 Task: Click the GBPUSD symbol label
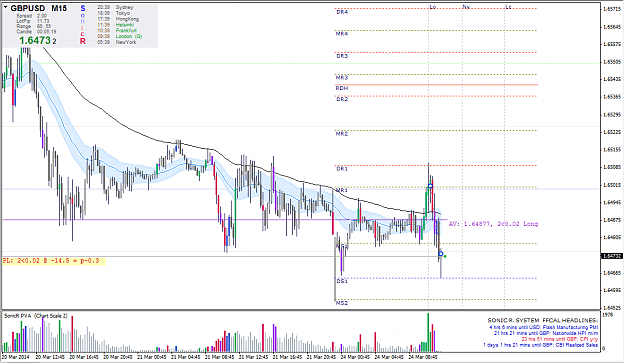tap(28, 8)
